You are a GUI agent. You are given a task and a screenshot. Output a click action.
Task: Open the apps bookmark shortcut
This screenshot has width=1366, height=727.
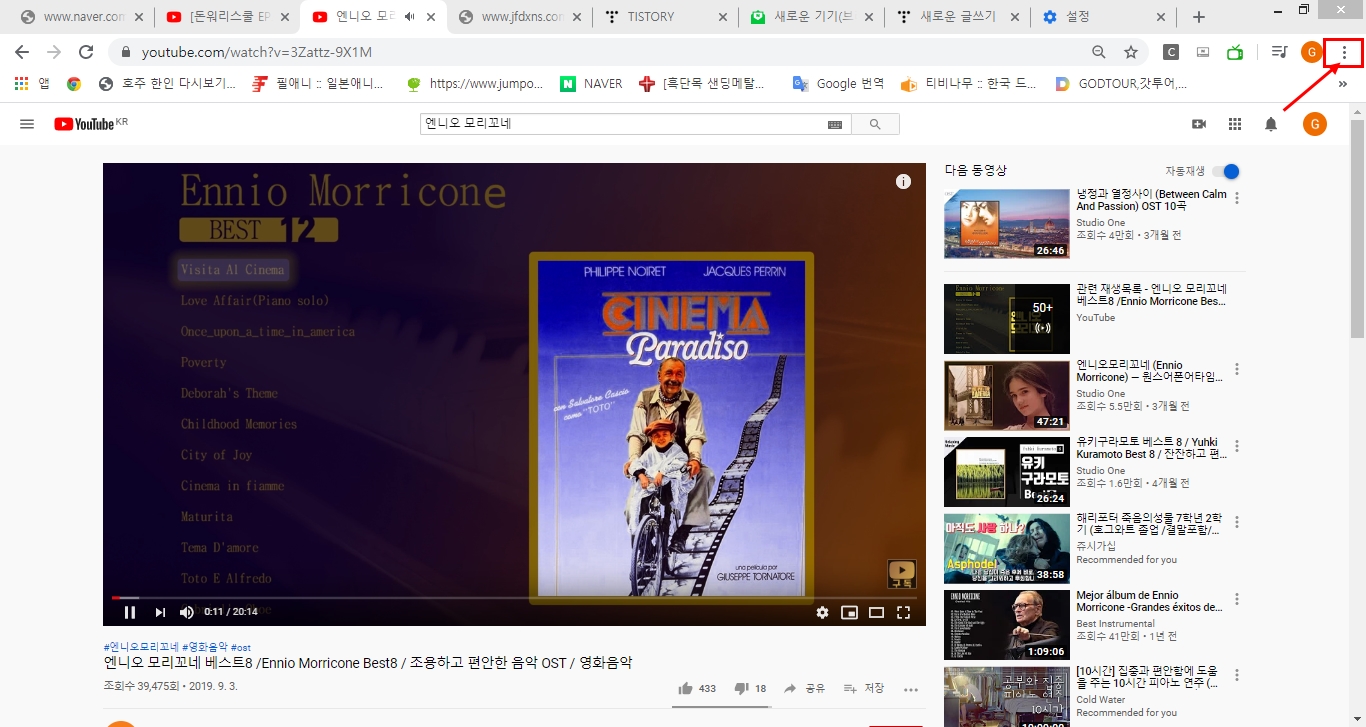coord(32,84)
